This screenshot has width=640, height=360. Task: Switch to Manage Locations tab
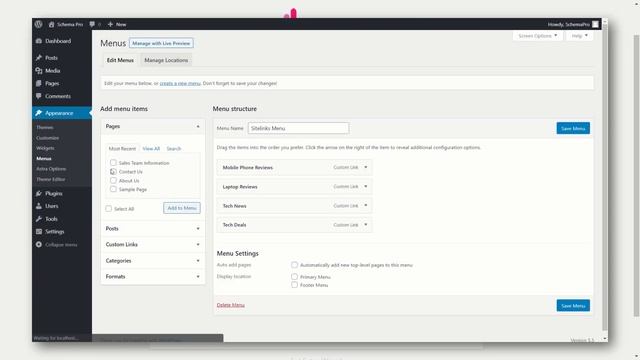click(166, 60)
